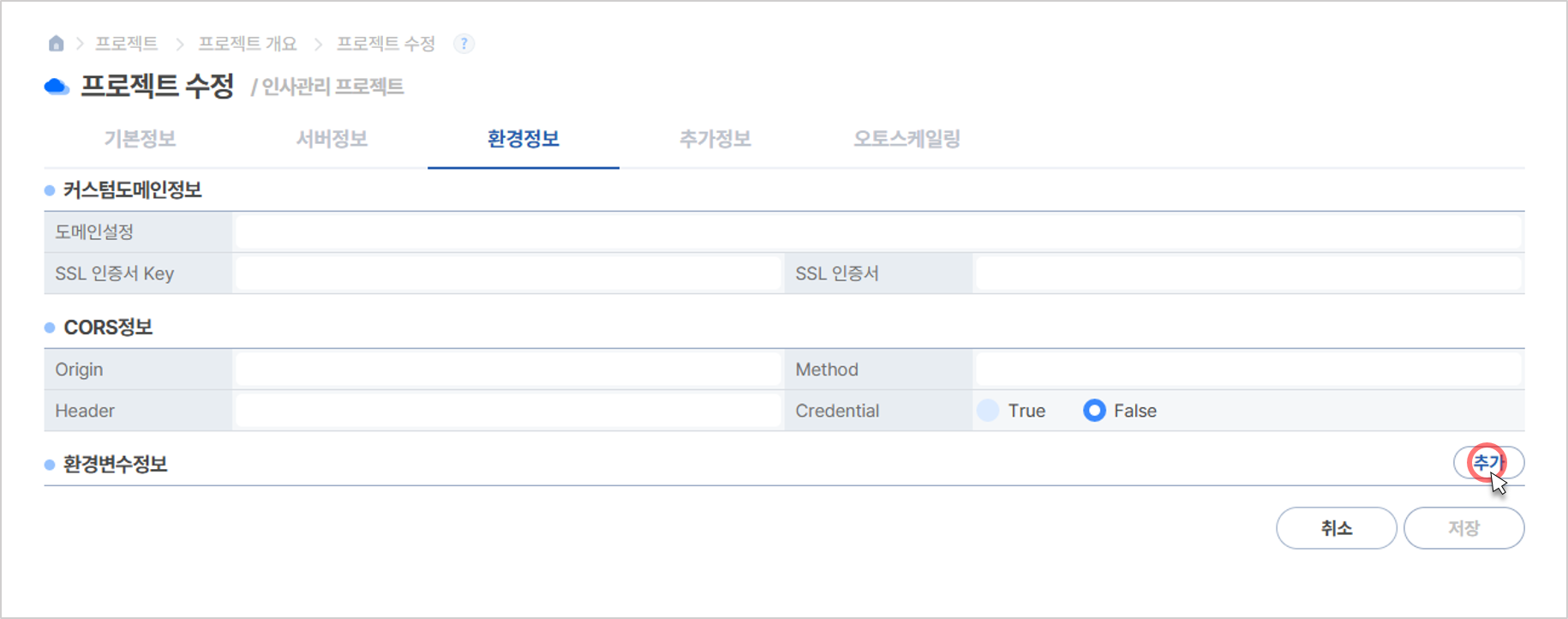Click the 저장 button
Screen dimensions: 1568x619
pos(1464,528)
